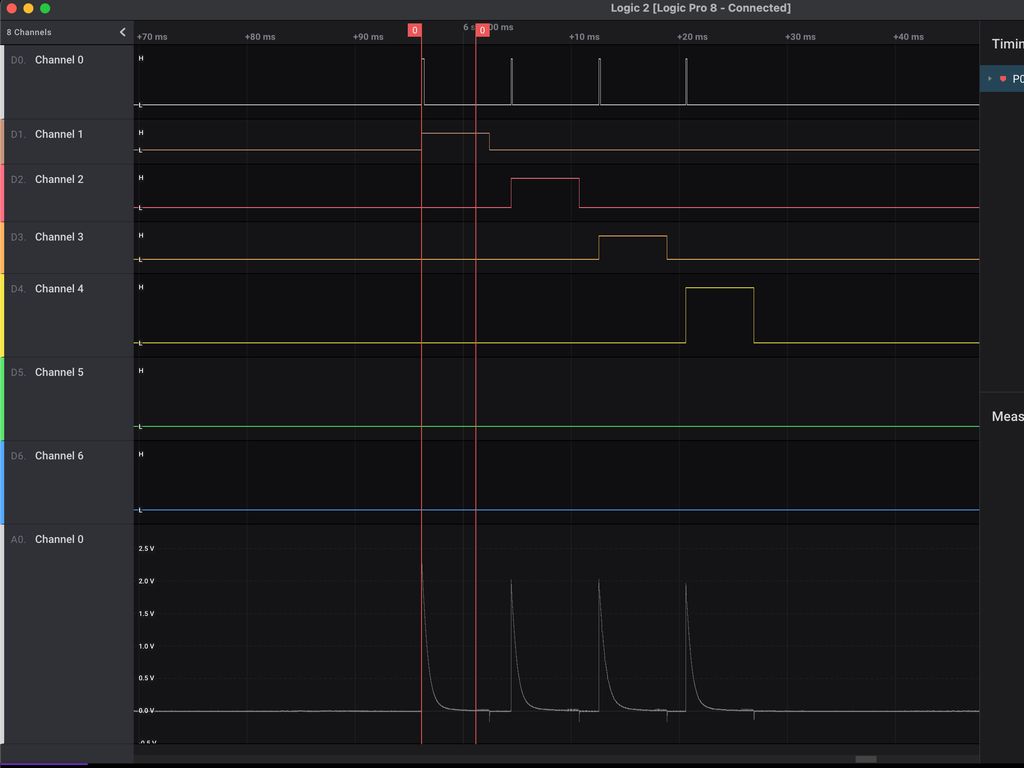
Task: Select the second red timing marker flag
Action: point(483,30)
